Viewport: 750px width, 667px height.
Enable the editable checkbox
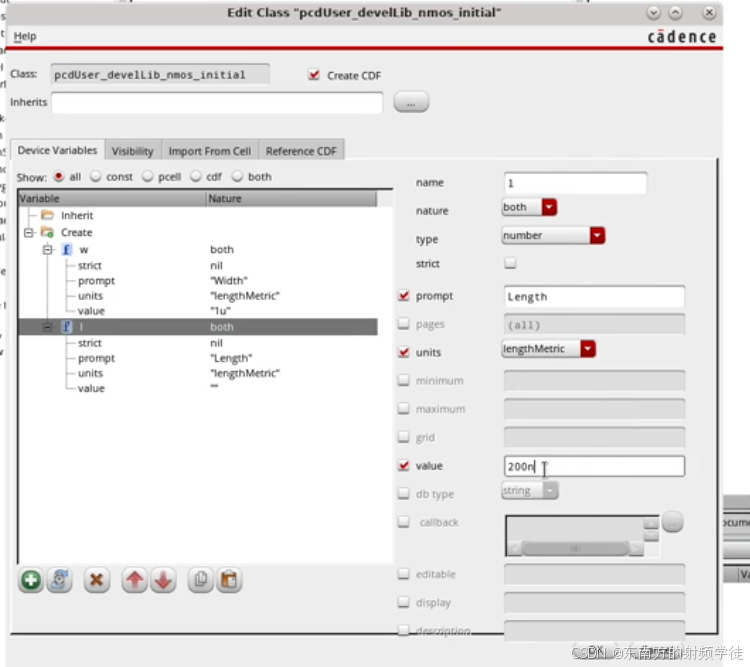click(x=404, y=574)
